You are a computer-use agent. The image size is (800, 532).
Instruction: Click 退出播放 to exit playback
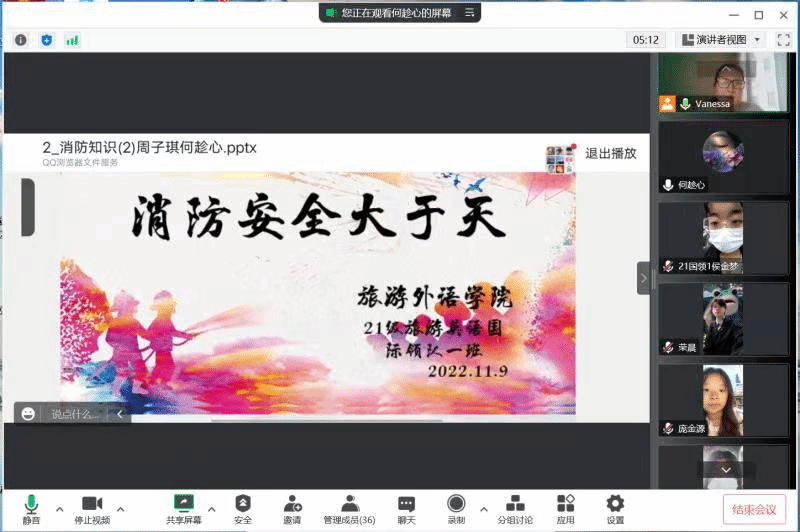click(610, 154)
